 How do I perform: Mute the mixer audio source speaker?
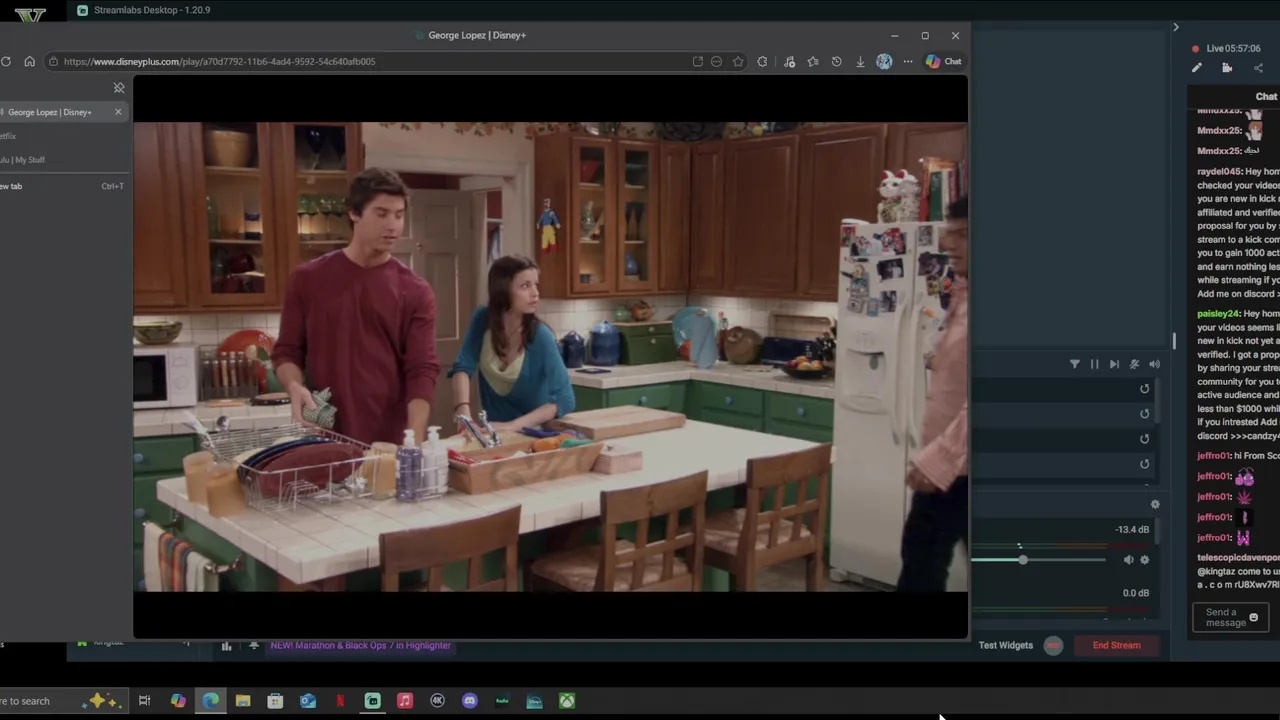1128,560
